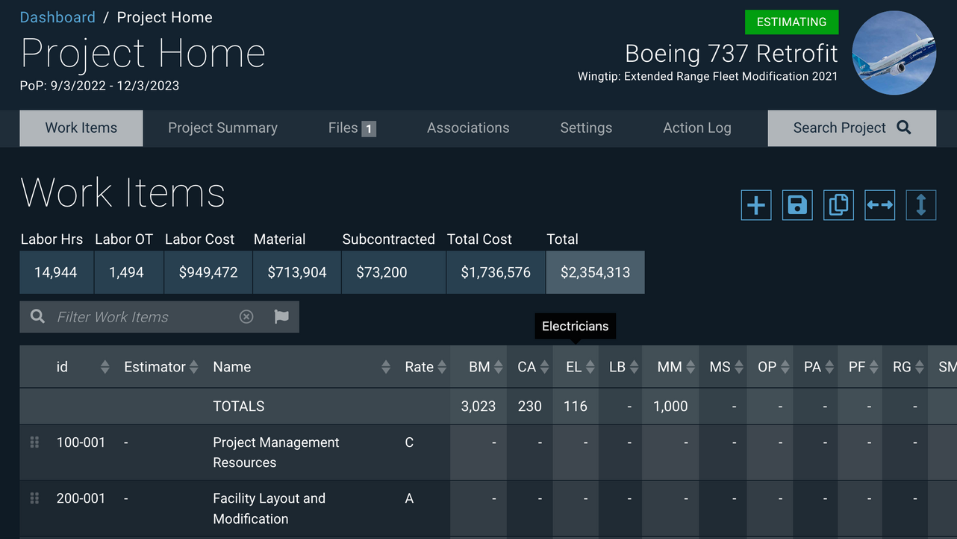The image size is (957, 539).
Task: Click the TOTALS row MM value 1,000
Action: pos(670,407)
